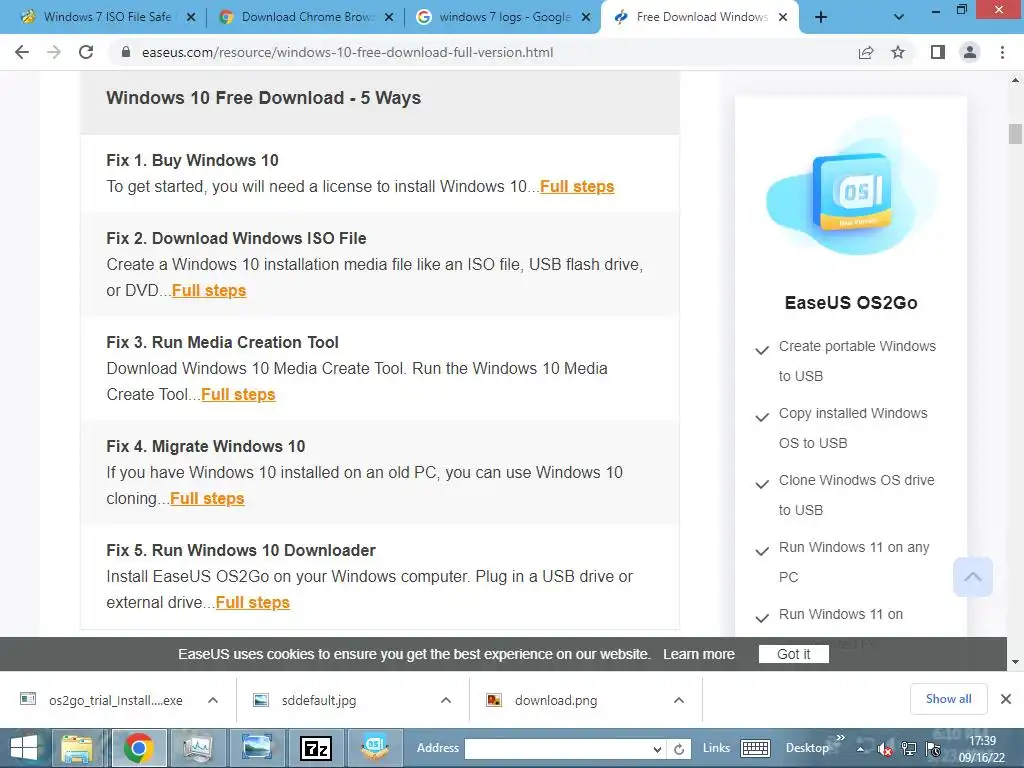Expand options for os2go_trial_Install exe download
The image size is (1024, 768).
pyautogui.click(x=213, y=700)
